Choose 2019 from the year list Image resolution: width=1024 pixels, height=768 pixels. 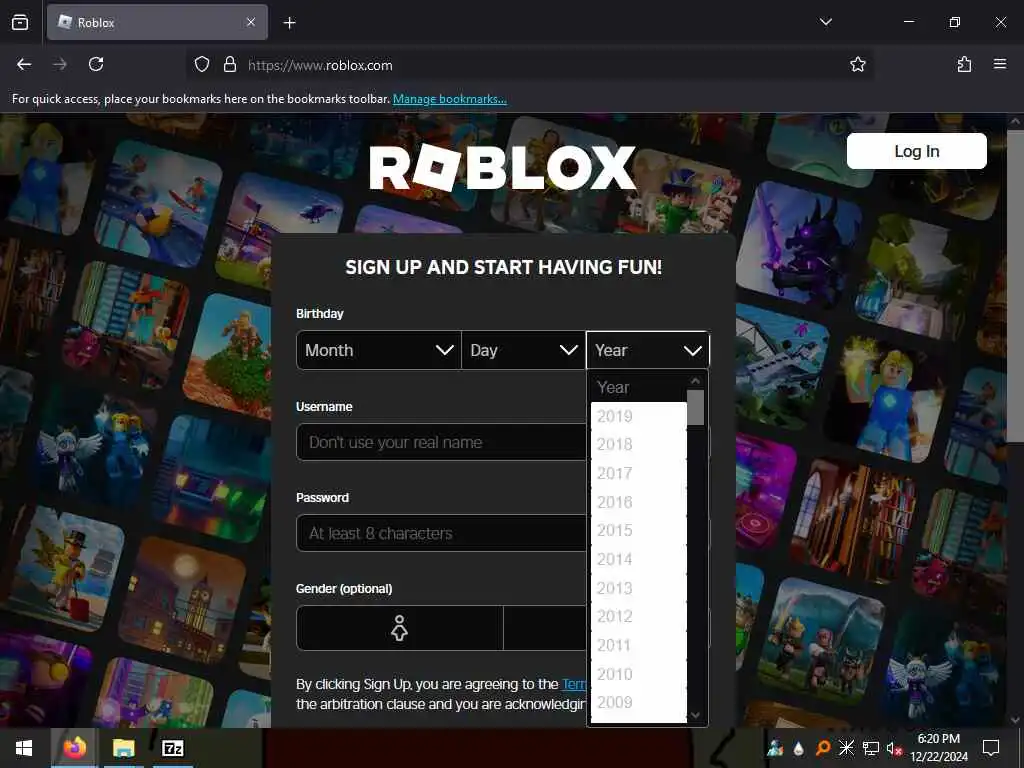tap(639, 416)
